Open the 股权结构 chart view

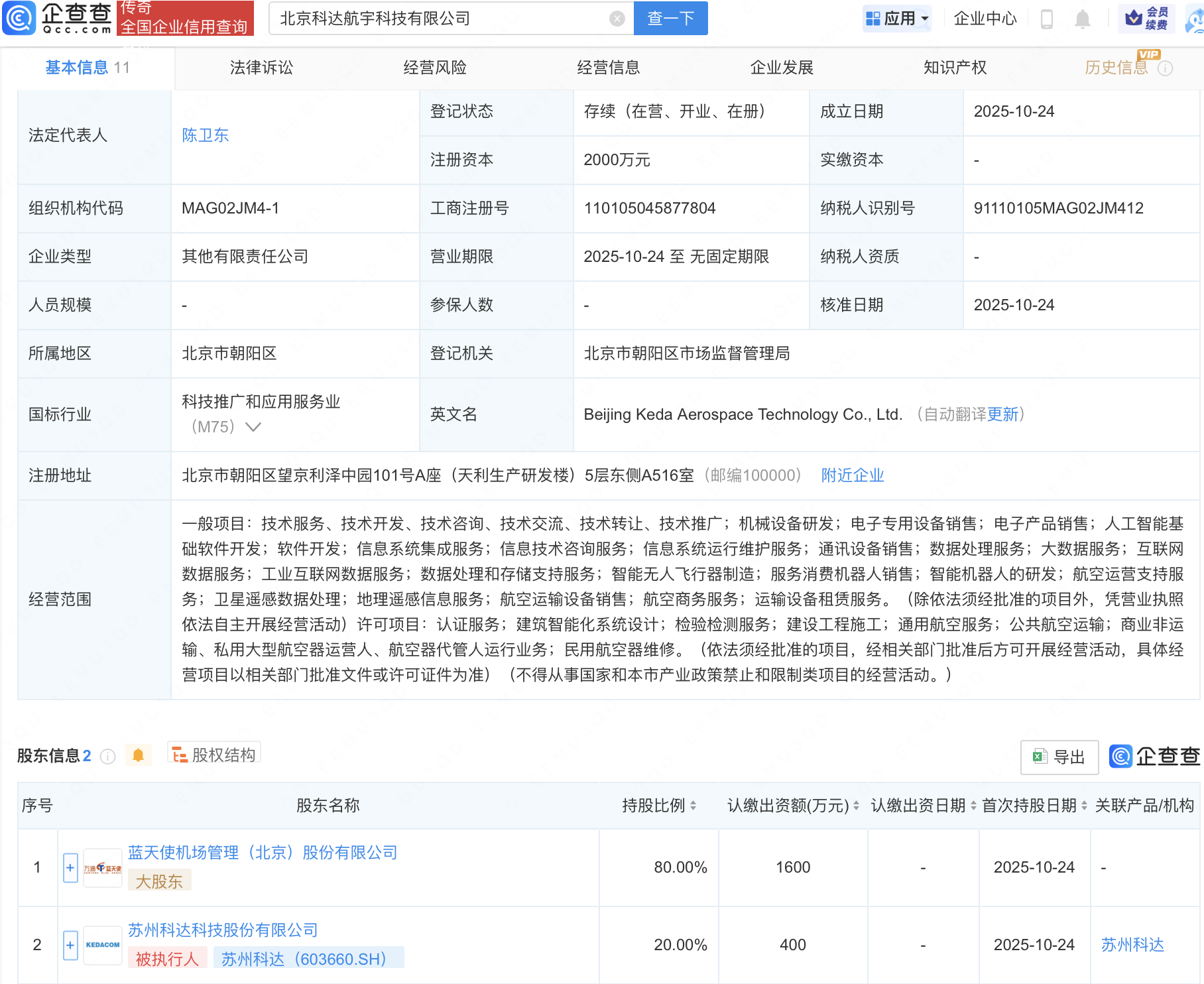pyautogui.click(x=214, y=755)
